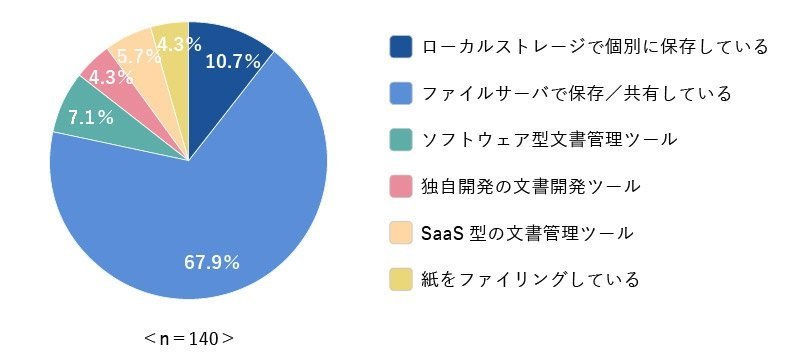800x364 pixels.
Task: Click the peach legend swatch
Action: pyautogui.click(x=401, y=233)
